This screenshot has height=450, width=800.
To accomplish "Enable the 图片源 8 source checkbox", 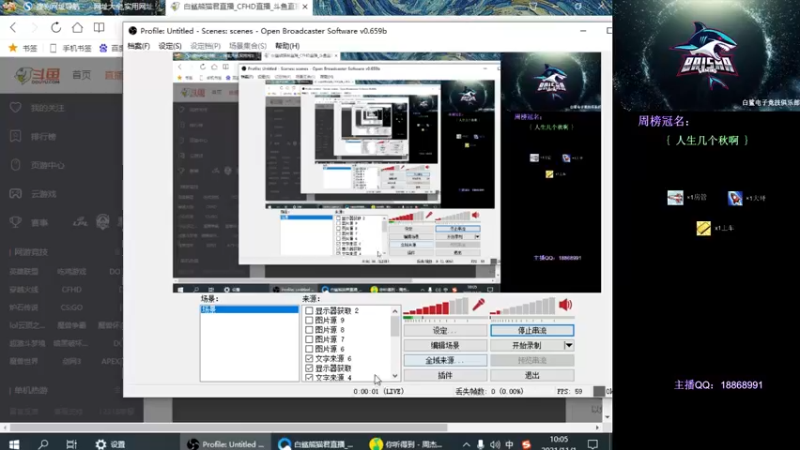I will pyautogui.click(x=309, y=330).
